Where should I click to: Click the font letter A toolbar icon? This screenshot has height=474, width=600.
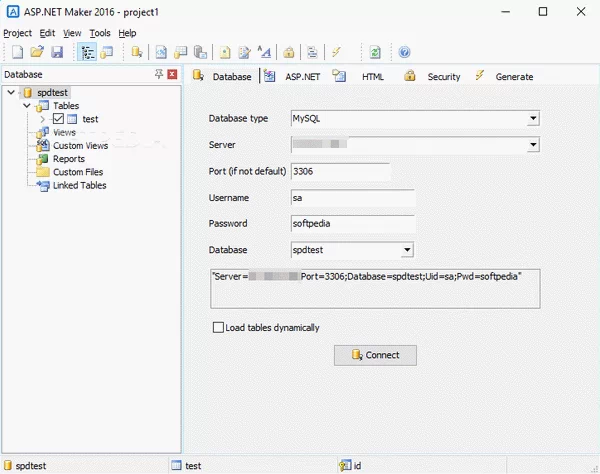tap(264, 52)
